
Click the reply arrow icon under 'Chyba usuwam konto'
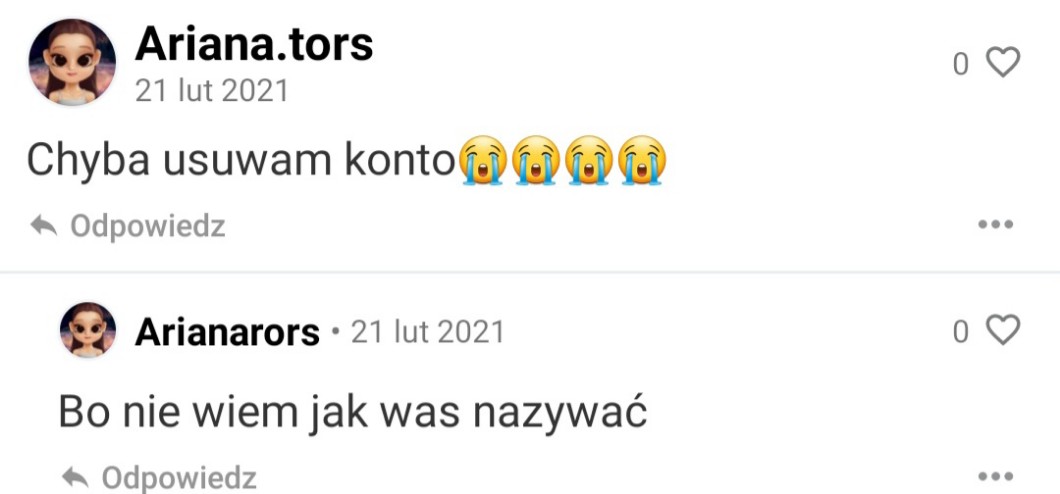[x=44, y=226]
